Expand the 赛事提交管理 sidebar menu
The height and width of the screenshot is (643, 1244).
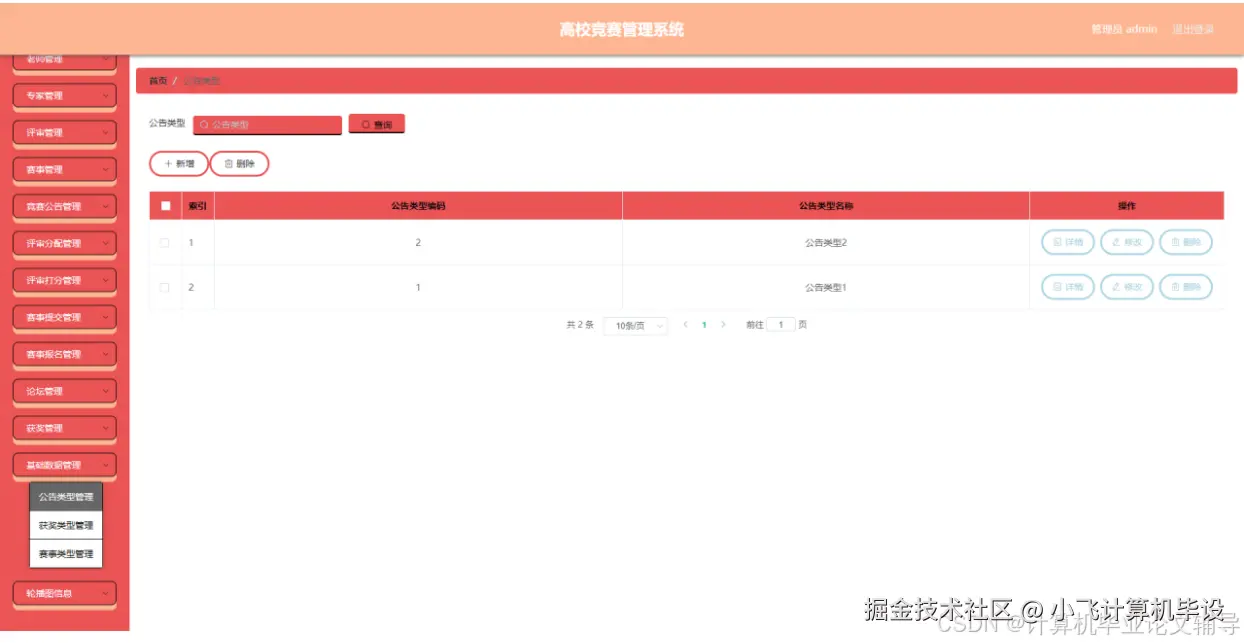65,318
